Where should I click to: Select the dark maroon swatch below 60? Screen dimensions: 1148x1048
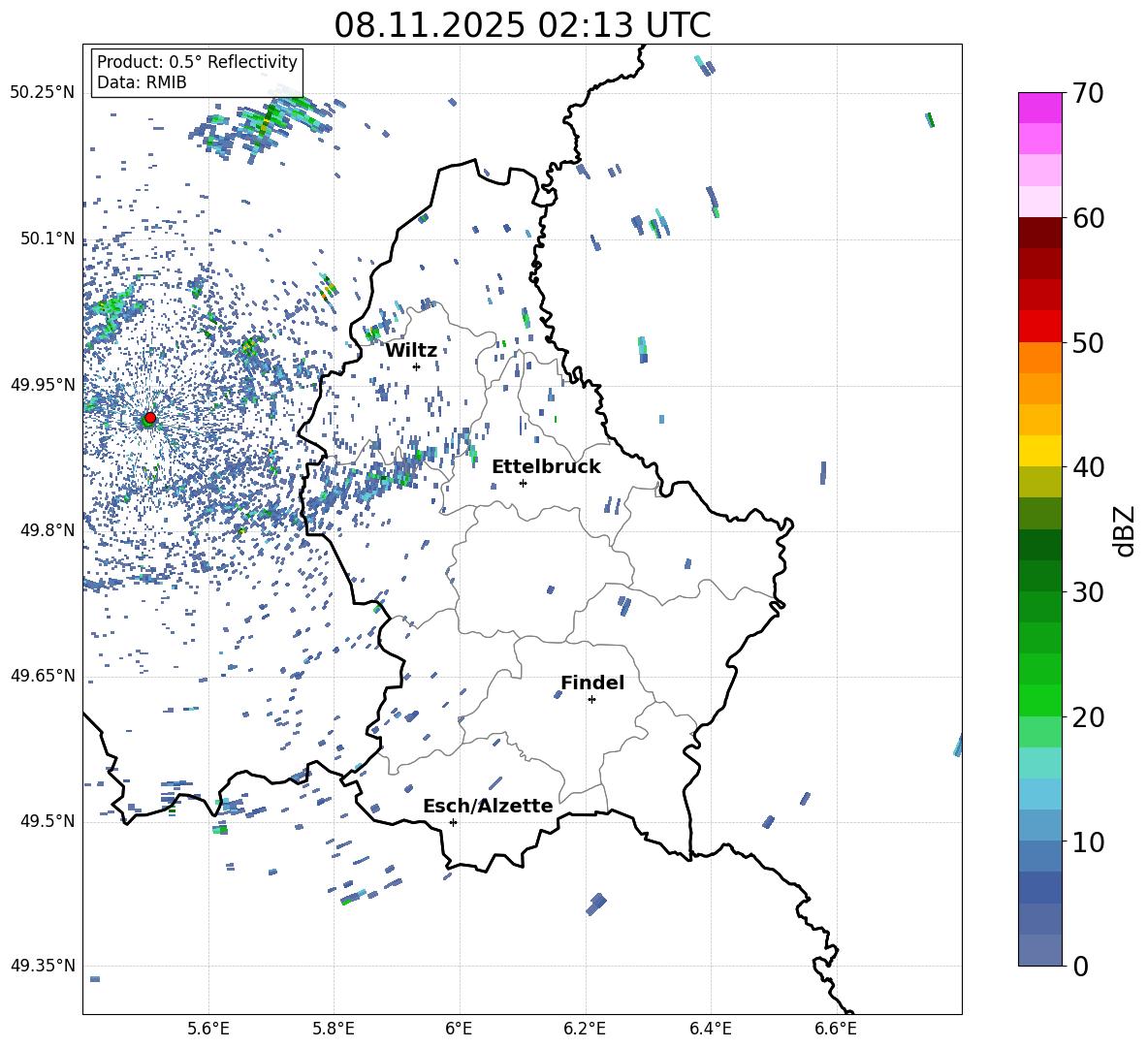(x=1040, y=233)
